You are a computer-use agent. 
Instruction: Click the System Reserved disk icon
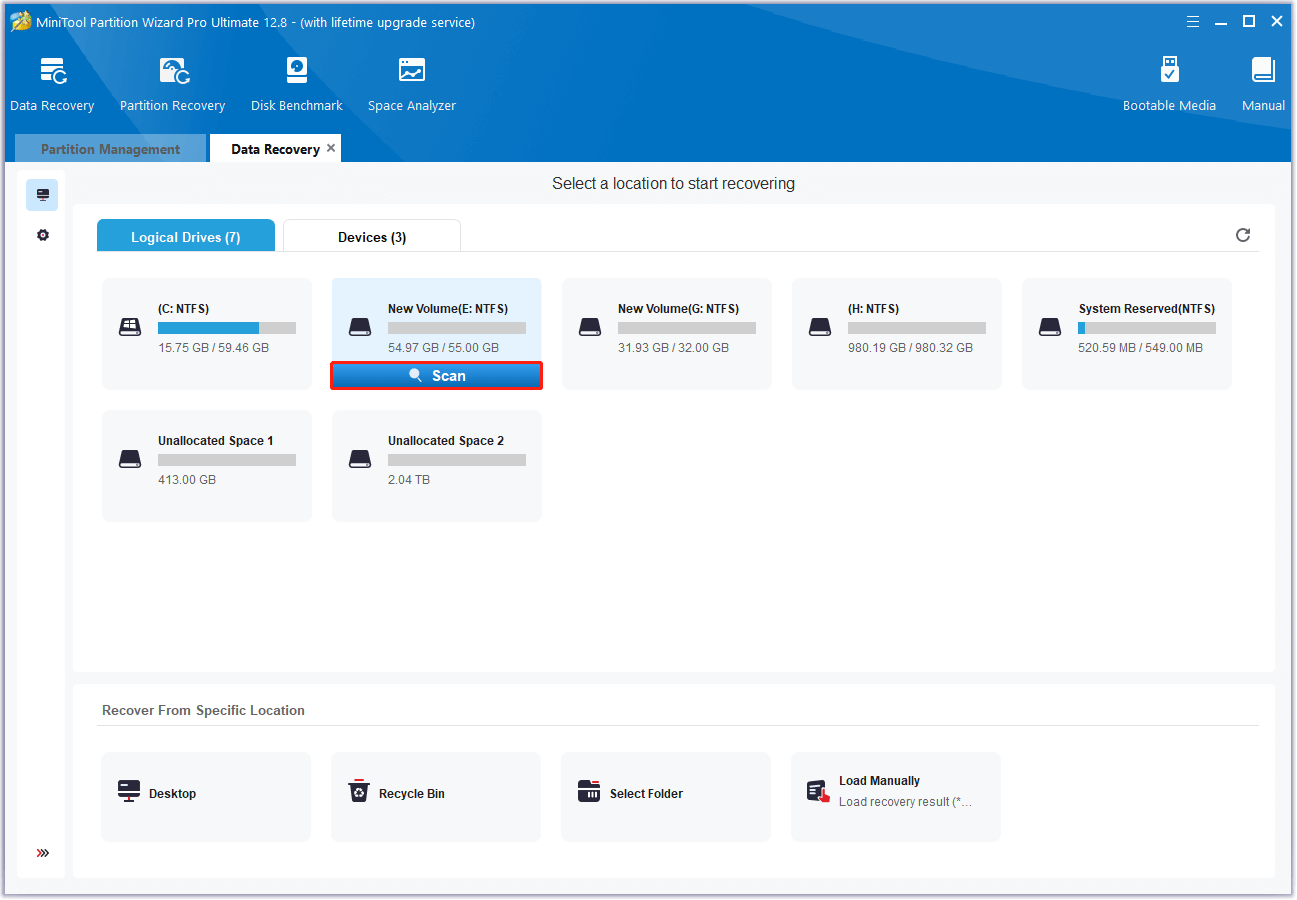pyautogui.click(x=1050, y=327)
